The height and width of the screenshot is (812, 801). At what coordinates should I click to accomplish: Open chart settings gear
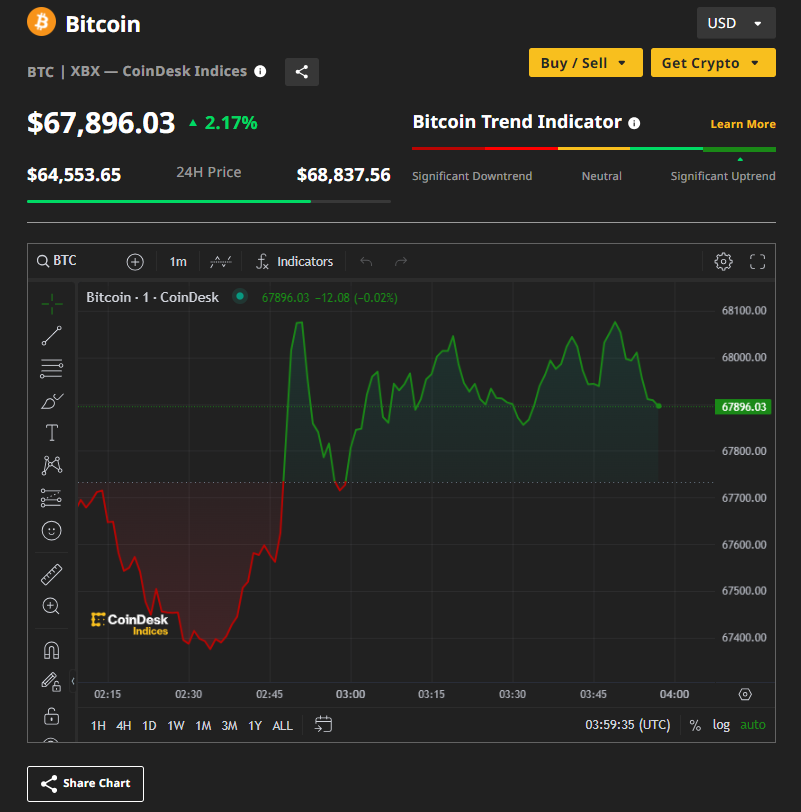coord(723,262)
